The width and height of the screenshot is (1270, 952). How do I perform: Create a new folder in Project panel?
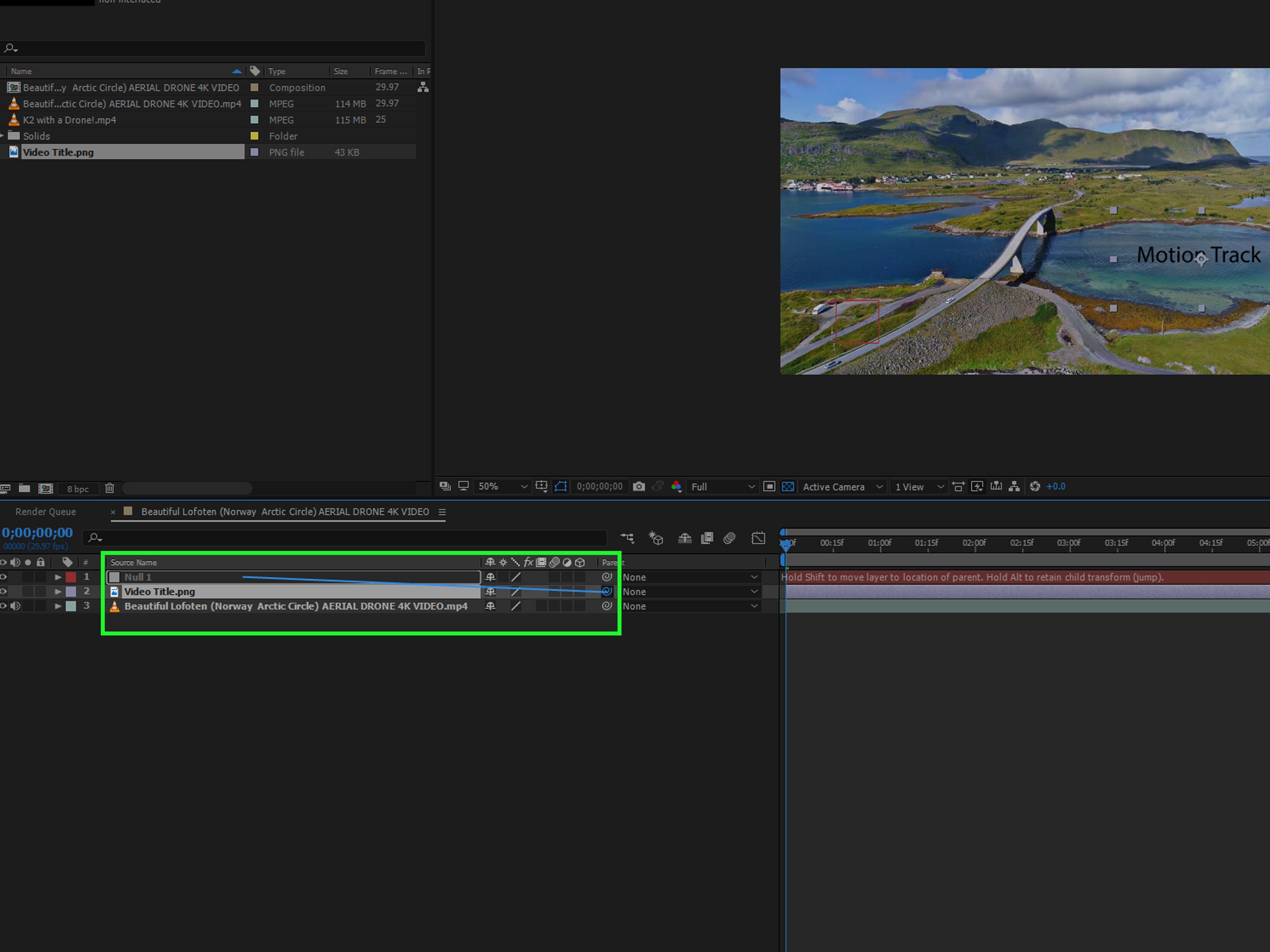(24, 488)
